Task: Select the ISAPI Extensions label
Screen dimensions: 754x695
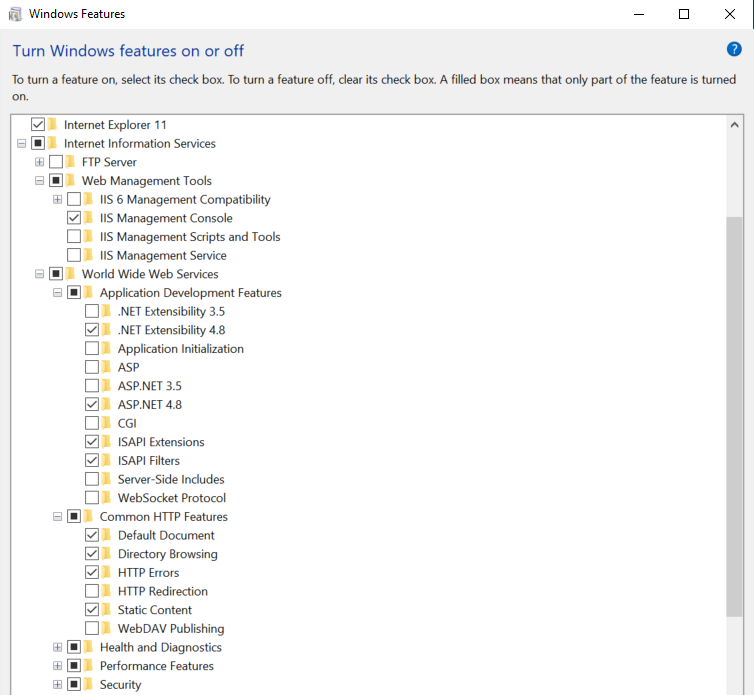Action: pos(161,442)
